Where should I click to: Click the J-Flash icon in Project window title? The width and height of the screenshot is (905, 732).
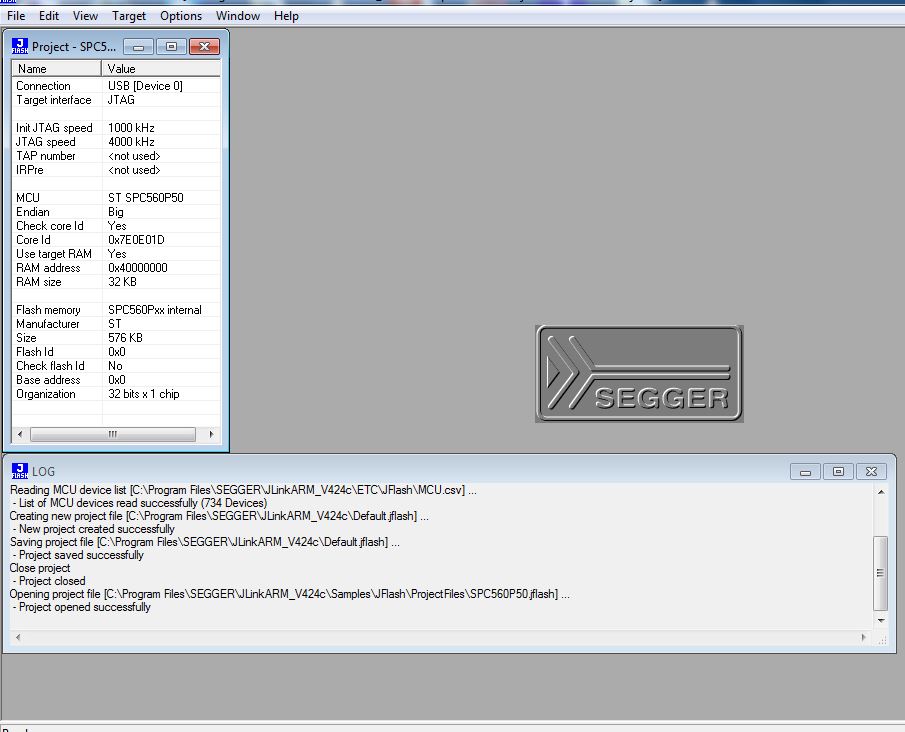pos(20,46)
